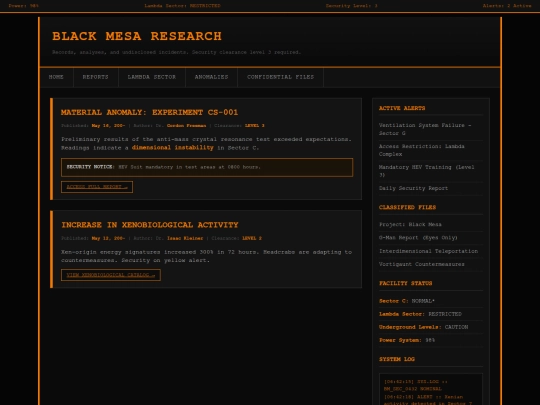
Task: Click the SECURITY NOTICE box about HEV Suit
Action: 207,167
